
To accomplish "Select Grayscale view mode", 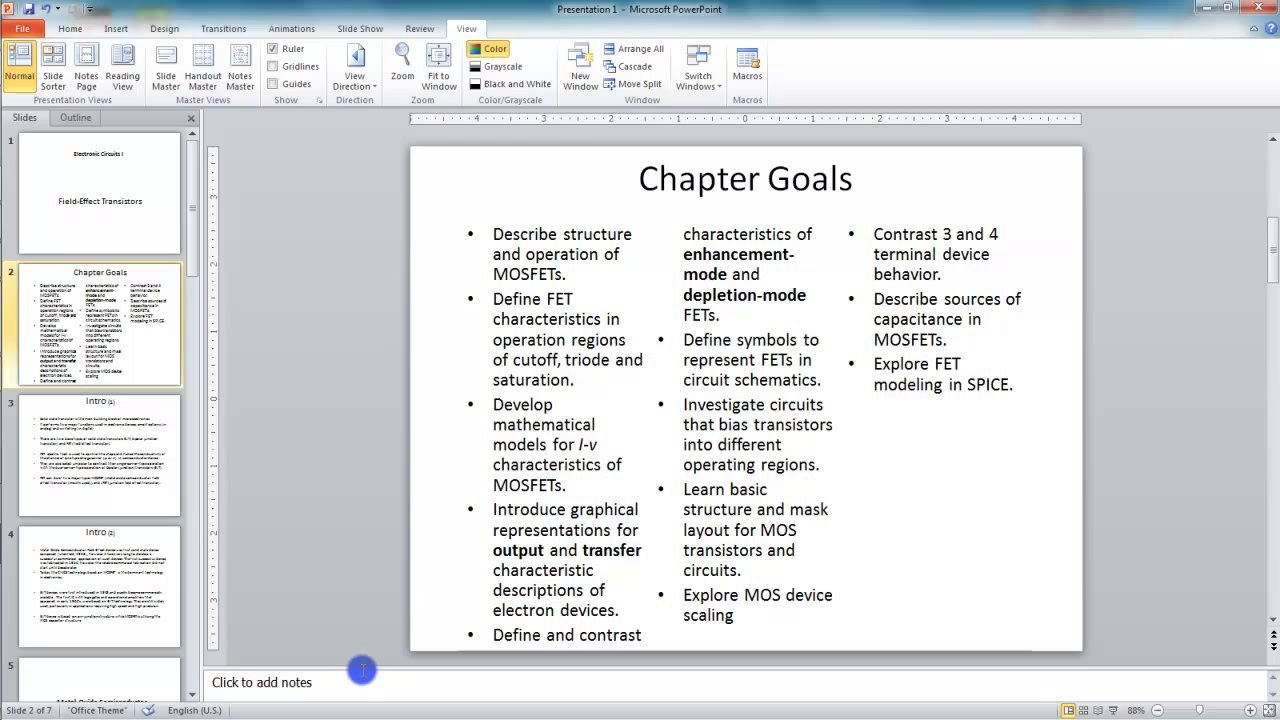I will point(496,67).
